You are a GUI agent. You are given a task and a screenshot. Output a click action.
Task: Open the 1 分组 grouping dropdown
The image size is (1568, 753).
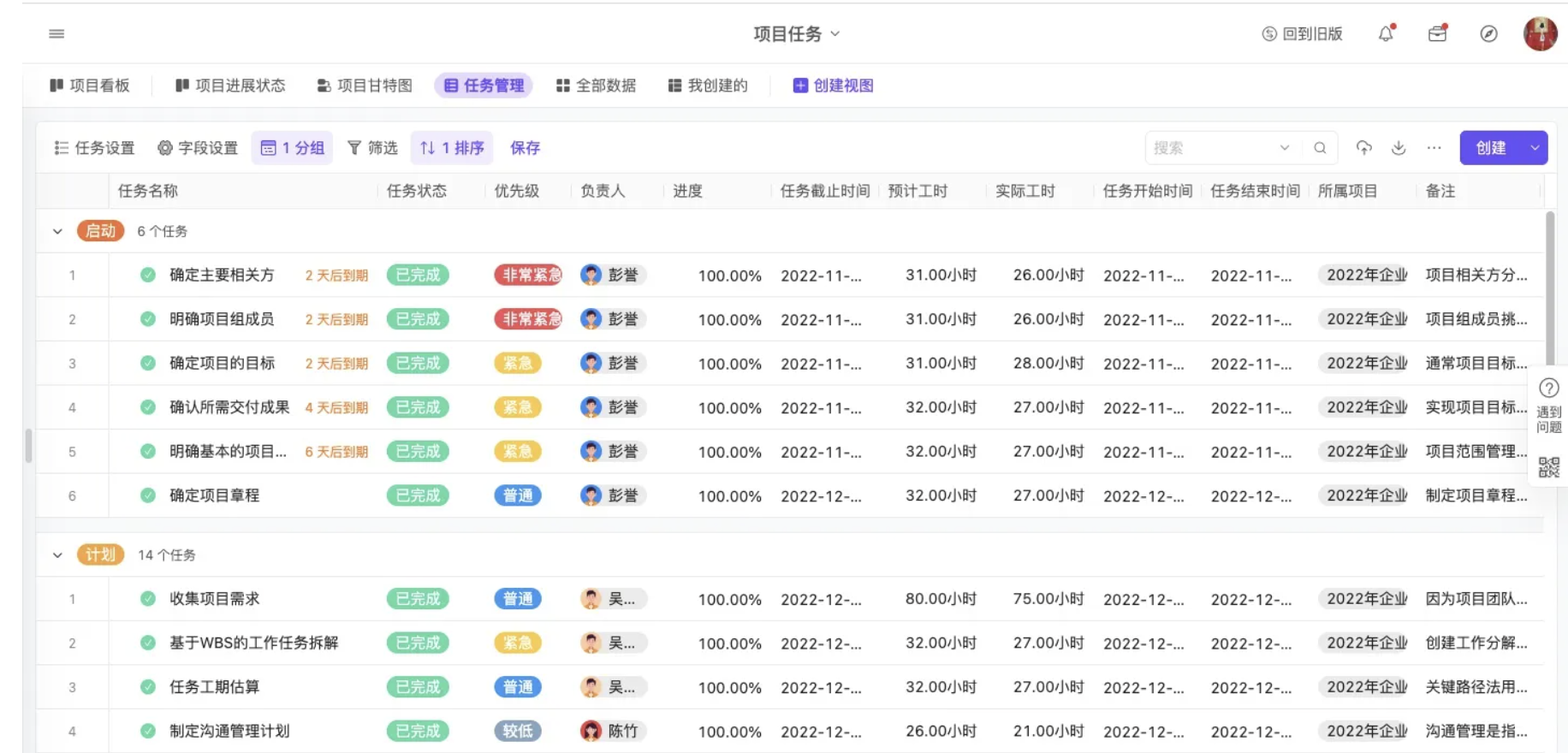293,148
